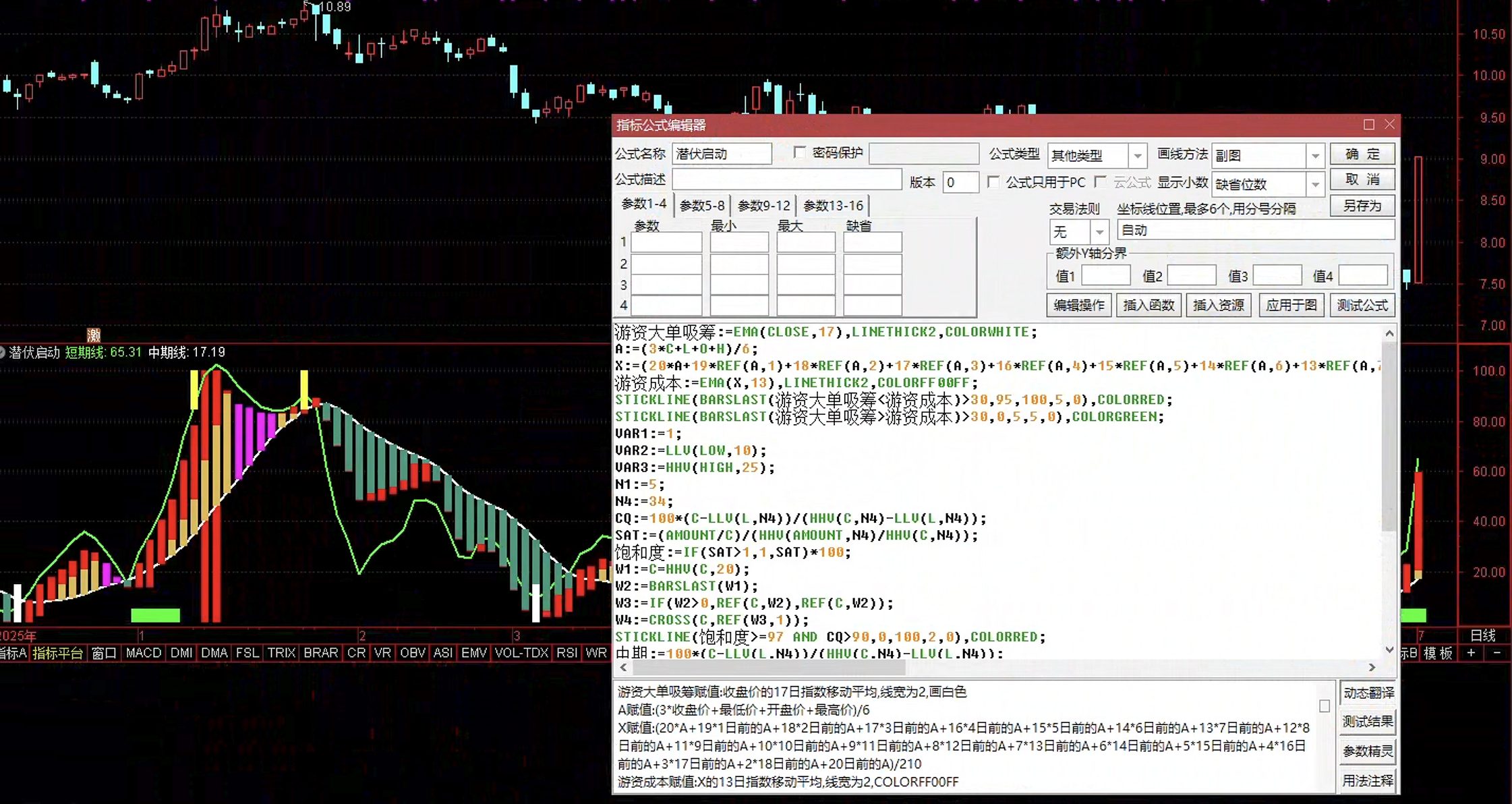1512x804 pixels.
Task: Click the 密码保护 password field
Action: 924,154
